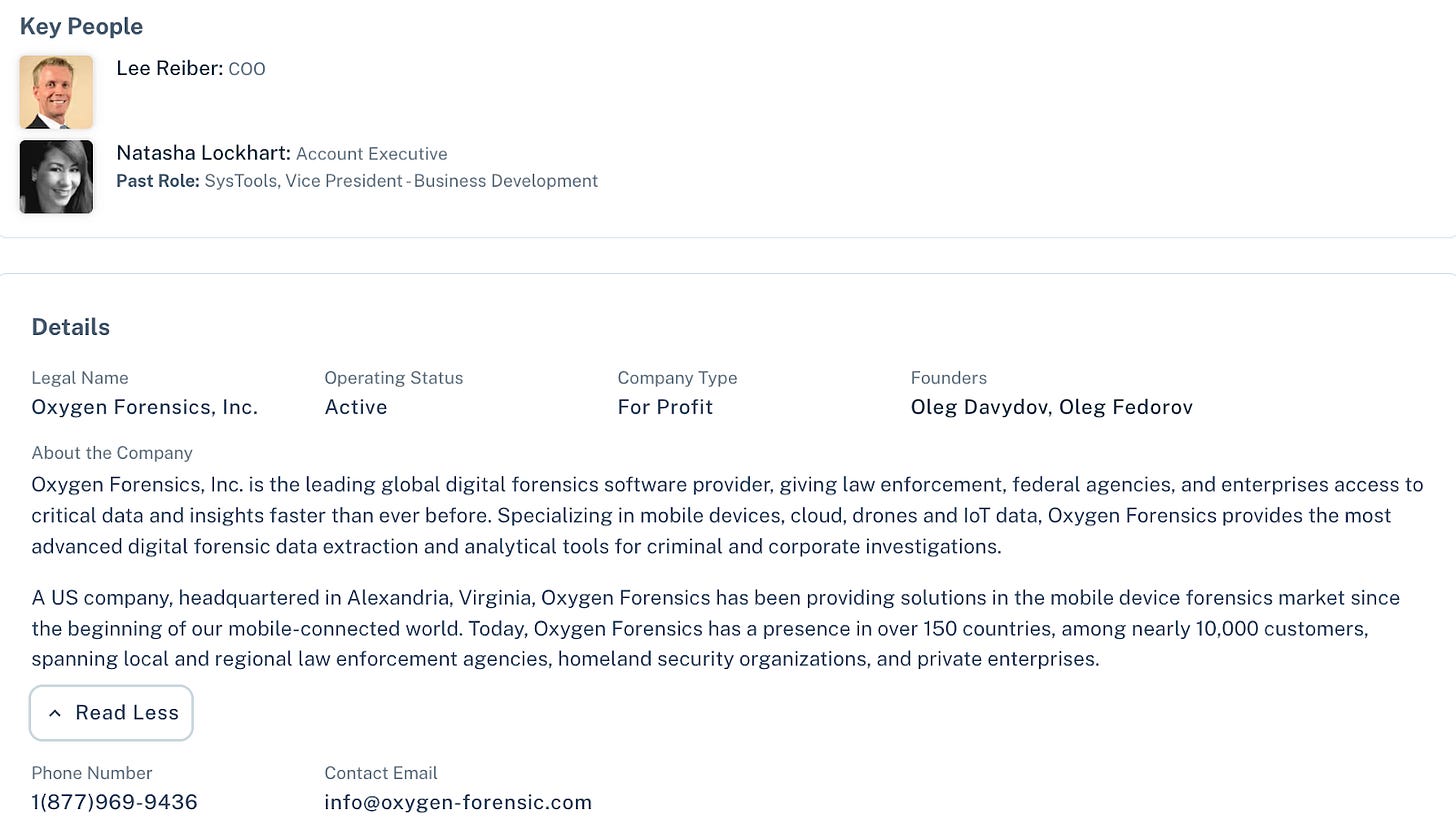Click the Legal Name field label
The height and width of the screenshot is (833, 1456).
click(80, 378)
